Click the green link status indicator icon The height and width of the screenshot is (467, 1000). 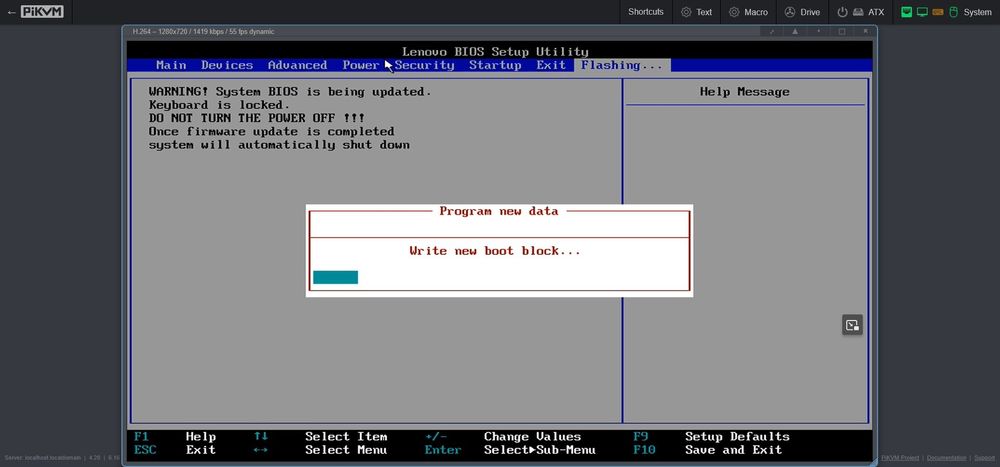pos(906,11)
